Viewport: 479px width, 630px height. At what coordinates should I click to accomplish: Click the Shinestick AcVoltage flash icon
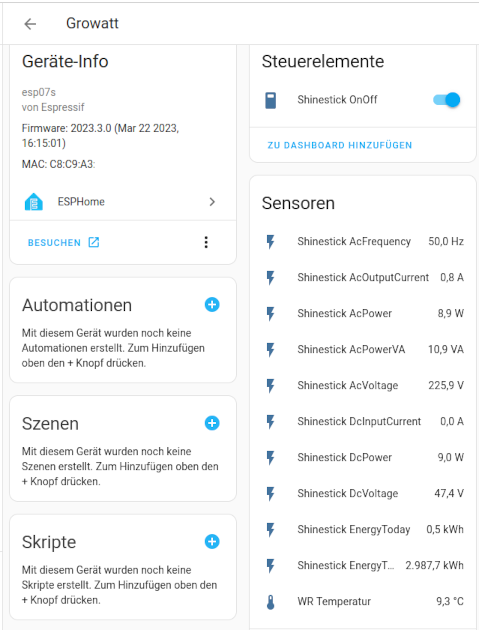pyautogui.click(x=270, y=386)
